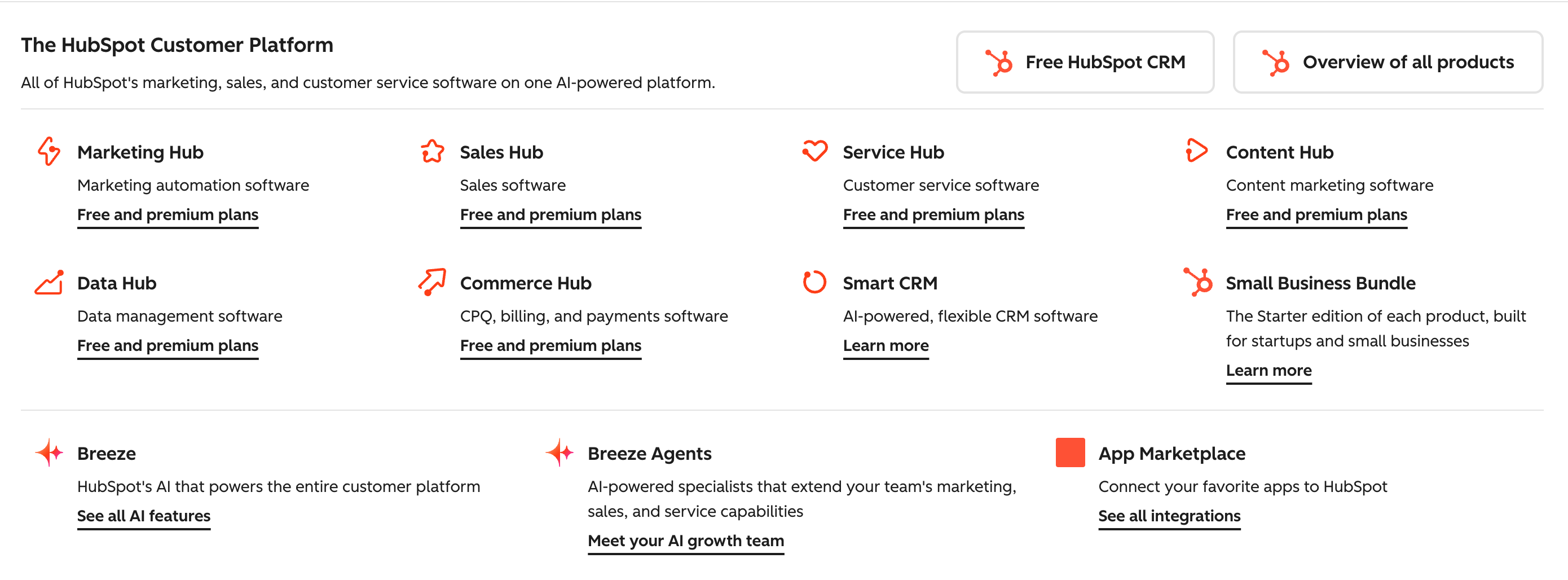Screen dimensions: 1568x580
Task: Click the Smart CRM circle icon
Action: pos(814,282)
